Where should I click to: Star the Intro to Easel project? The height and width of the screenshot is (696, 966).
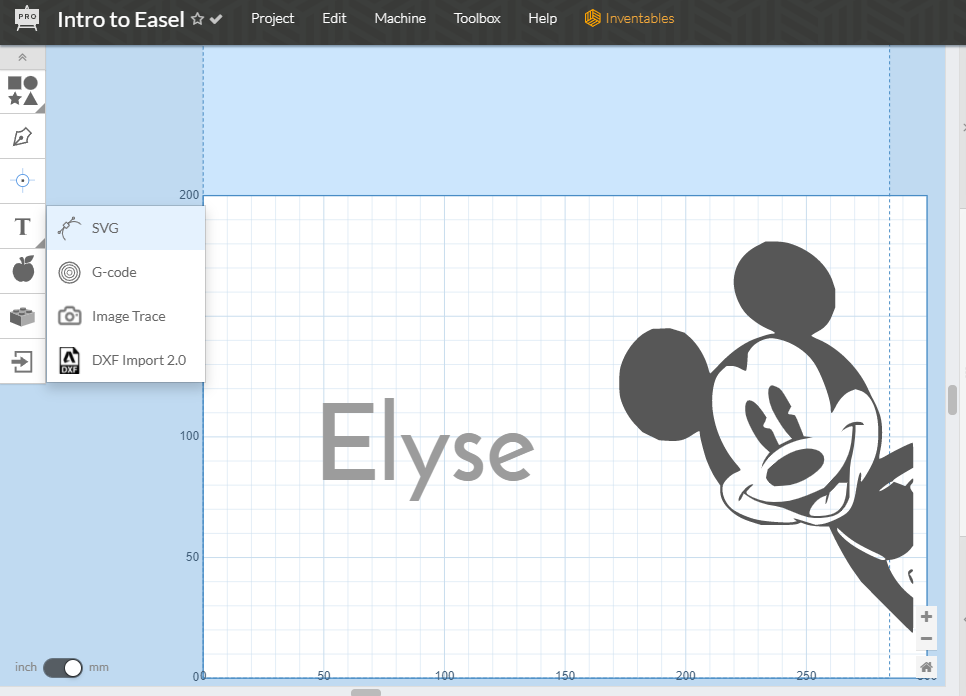(197, 19)
